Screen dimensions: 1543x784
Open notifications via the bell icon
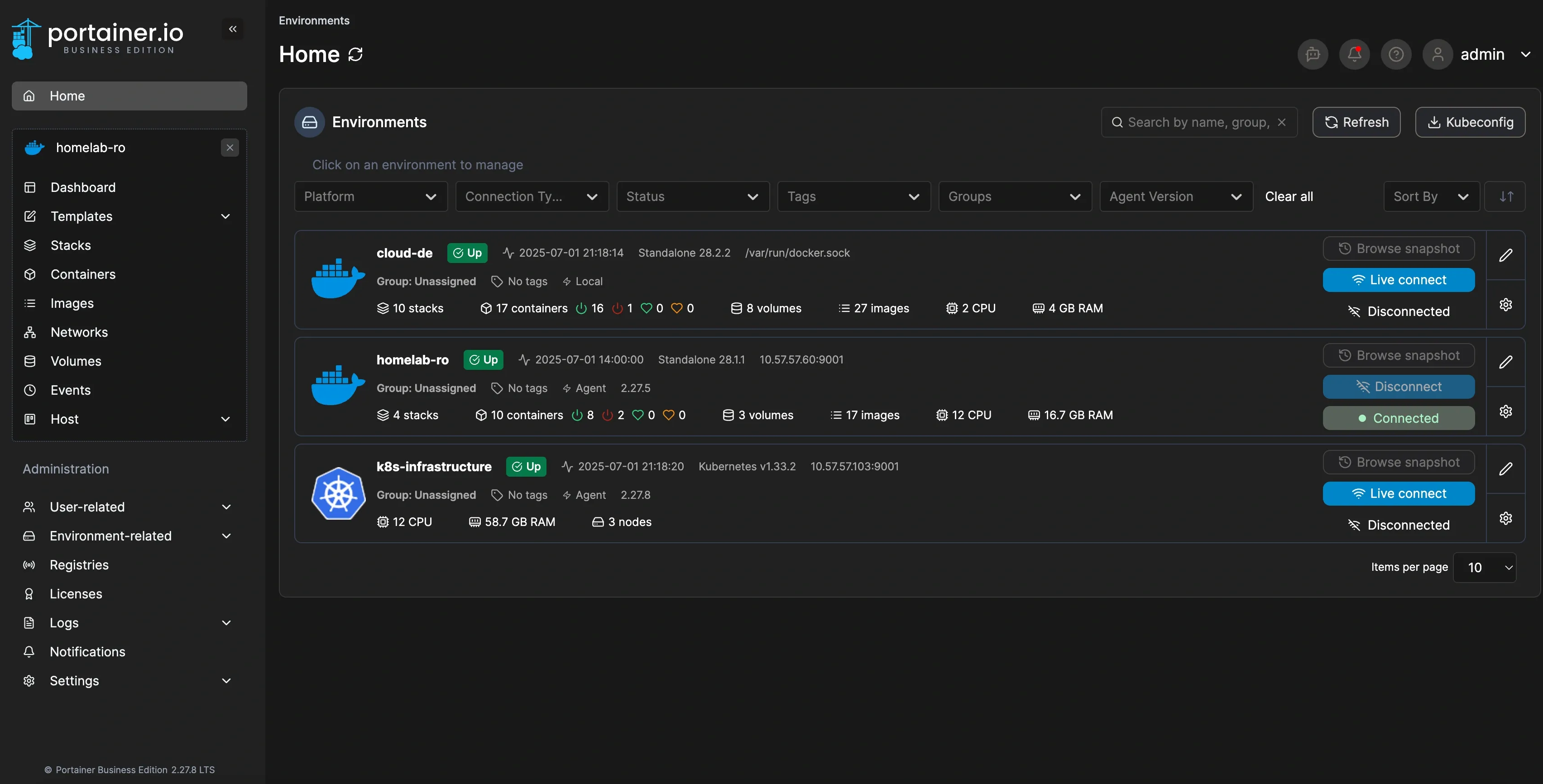click(1354, 54)
